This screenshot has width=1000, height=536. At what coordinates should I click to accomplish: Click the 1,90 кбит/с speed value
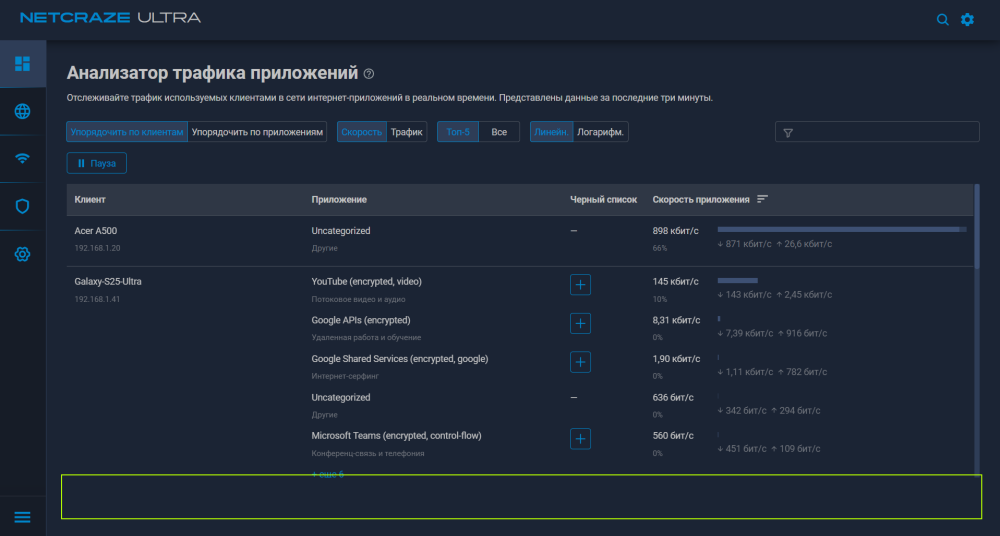pyautogui.click(x=676, y=359)
